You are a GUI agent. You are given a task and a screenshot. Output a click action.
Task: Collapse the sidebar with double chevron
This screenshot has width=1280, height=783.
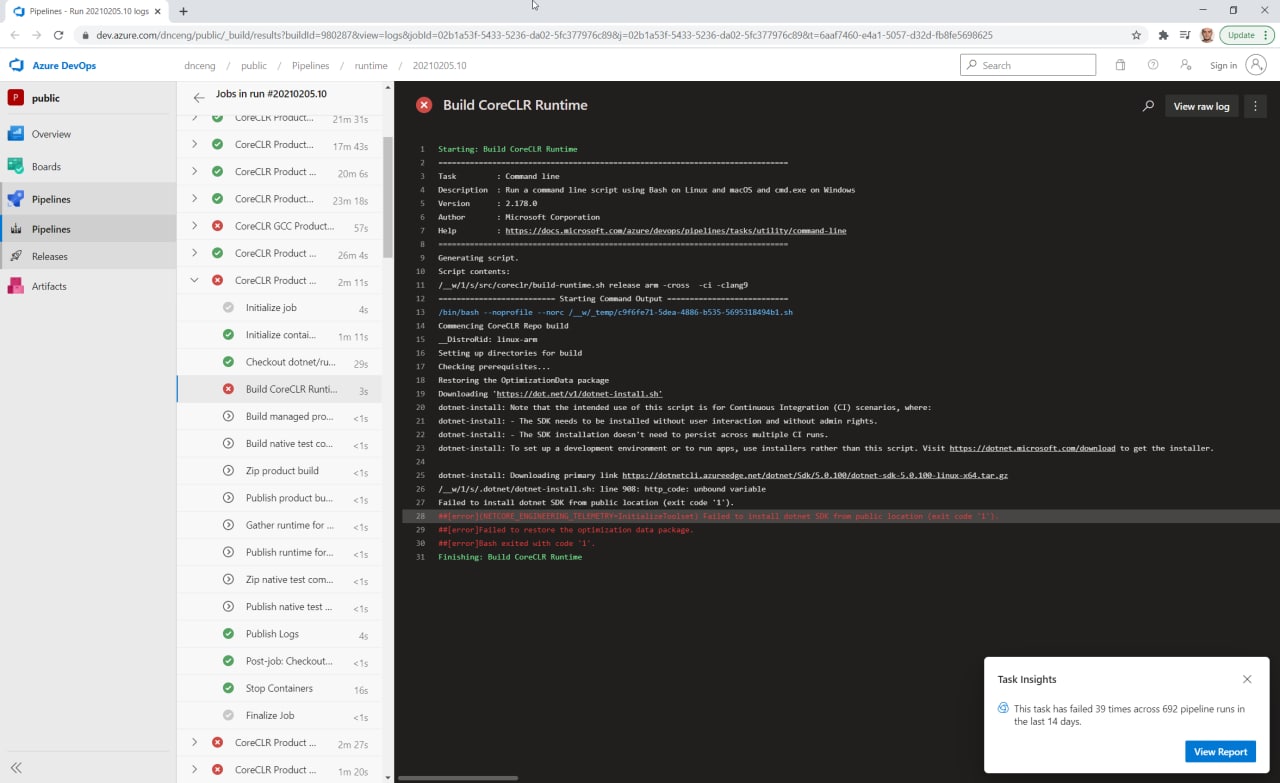(x=16, y=768)
